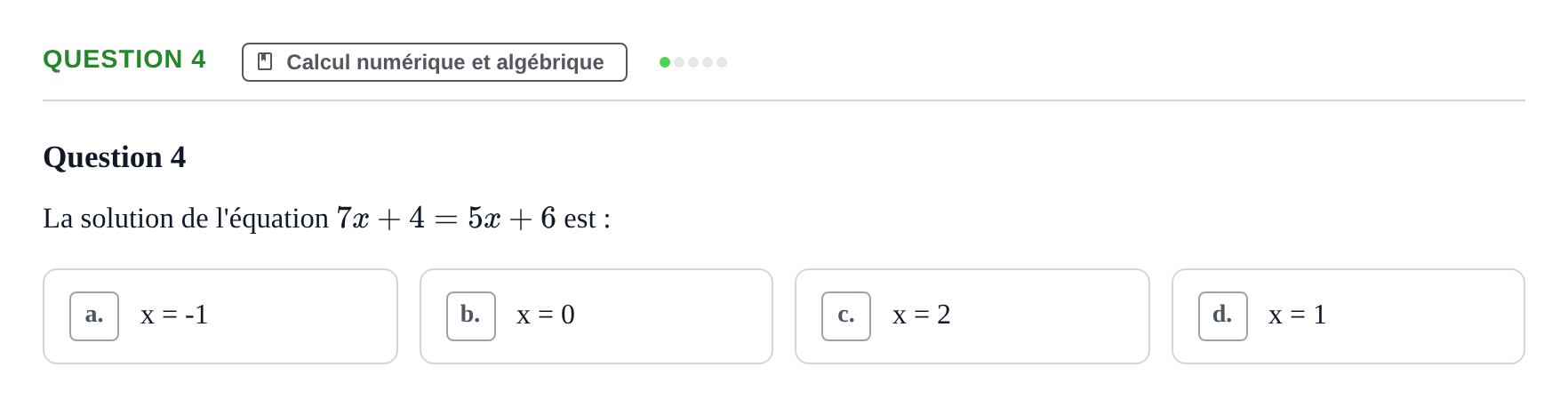Choose answer x = 0
This screenshot has height=407, width=1568.
pyautogui.click(x=596, y=316)
